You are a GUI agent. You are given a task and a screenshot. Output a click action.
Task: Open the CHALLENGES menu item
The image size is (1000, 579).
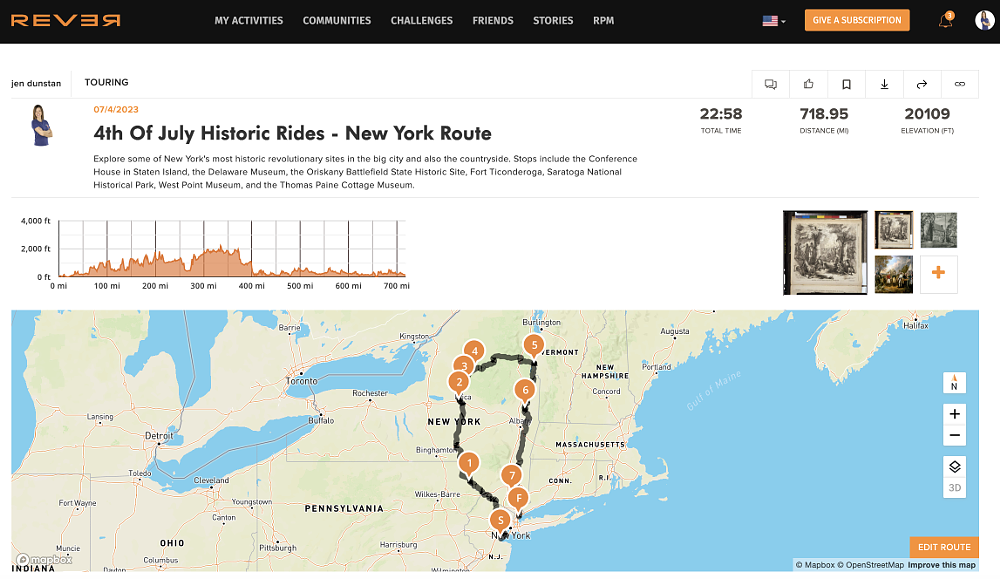click(x=421, y=20)
